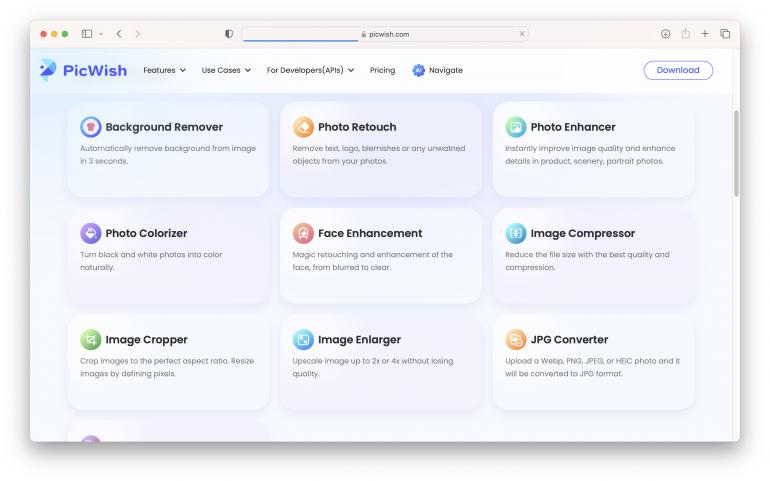Click the Download button

click(x=678, y=70)
